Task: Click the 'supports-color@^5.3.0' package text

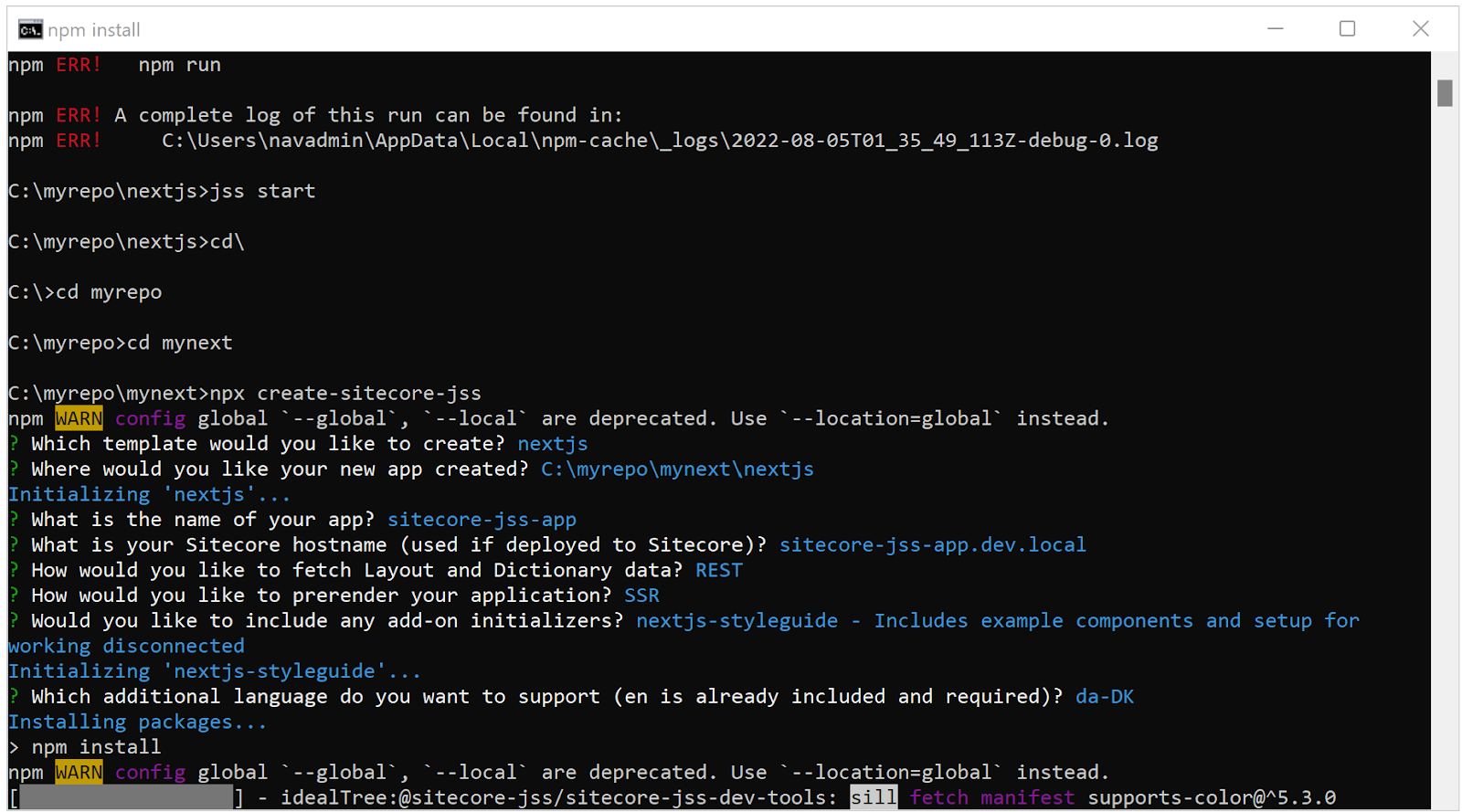Action: (1212, 797)
